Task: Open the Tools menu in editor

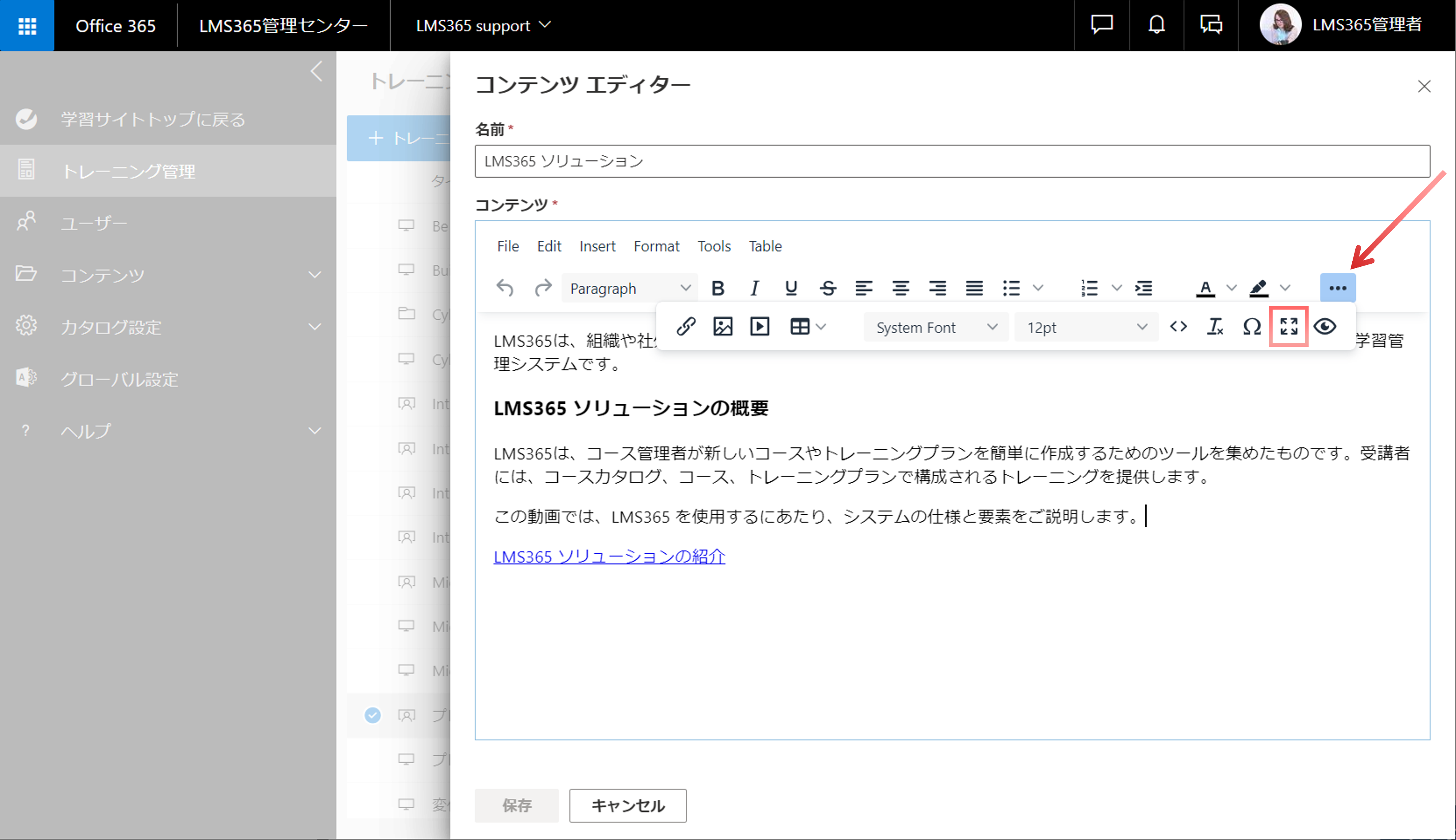Action: tap(714, 246)
